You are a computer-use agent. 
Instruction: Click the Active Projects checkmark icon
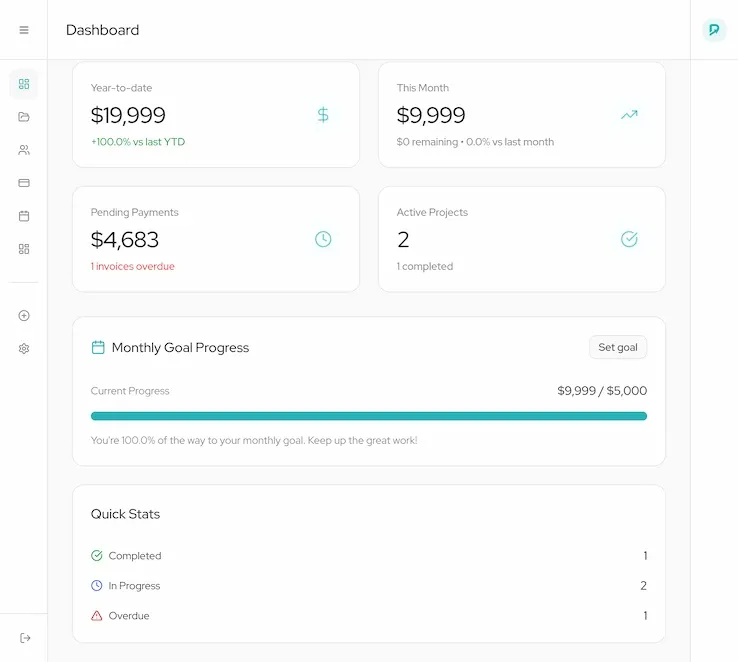pyautogui.click(x=629, y=239)
